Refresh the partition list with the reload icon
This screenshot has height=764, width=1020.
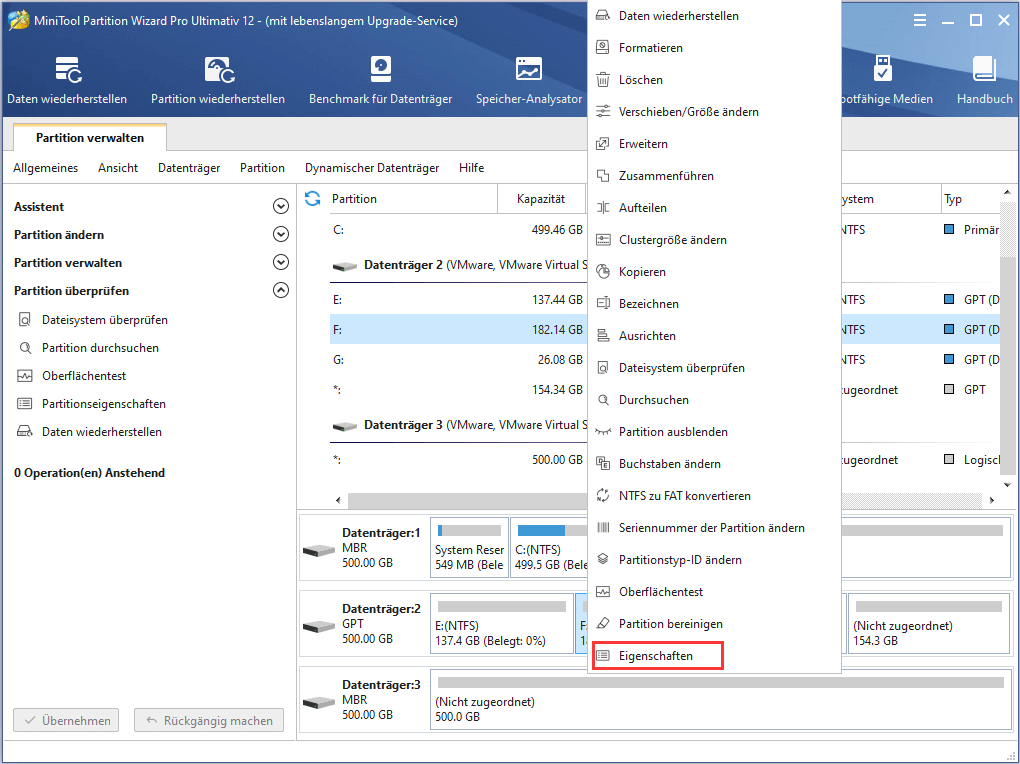pyautogui.click(x=312, y=198)
